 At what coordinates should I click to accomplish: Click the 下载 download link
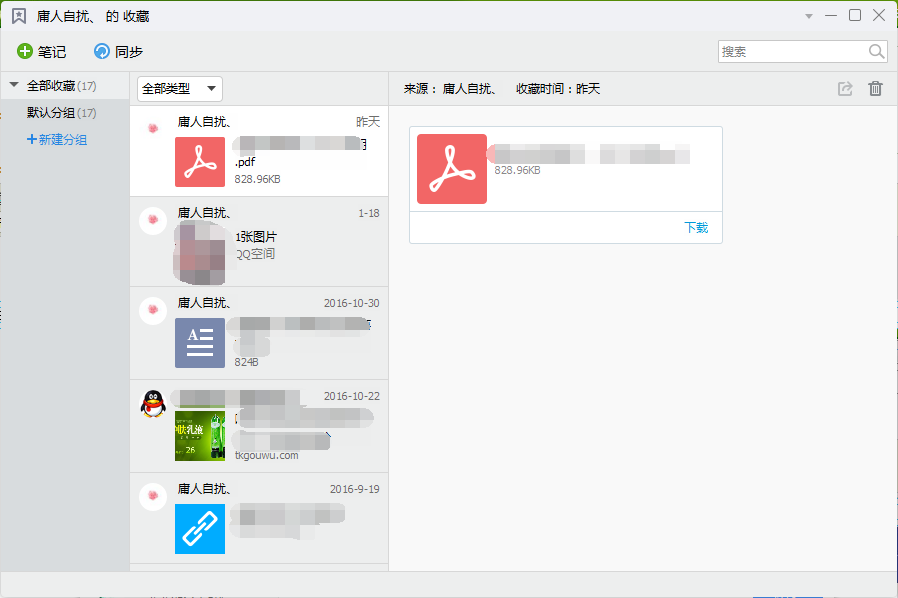coord(697,227)
